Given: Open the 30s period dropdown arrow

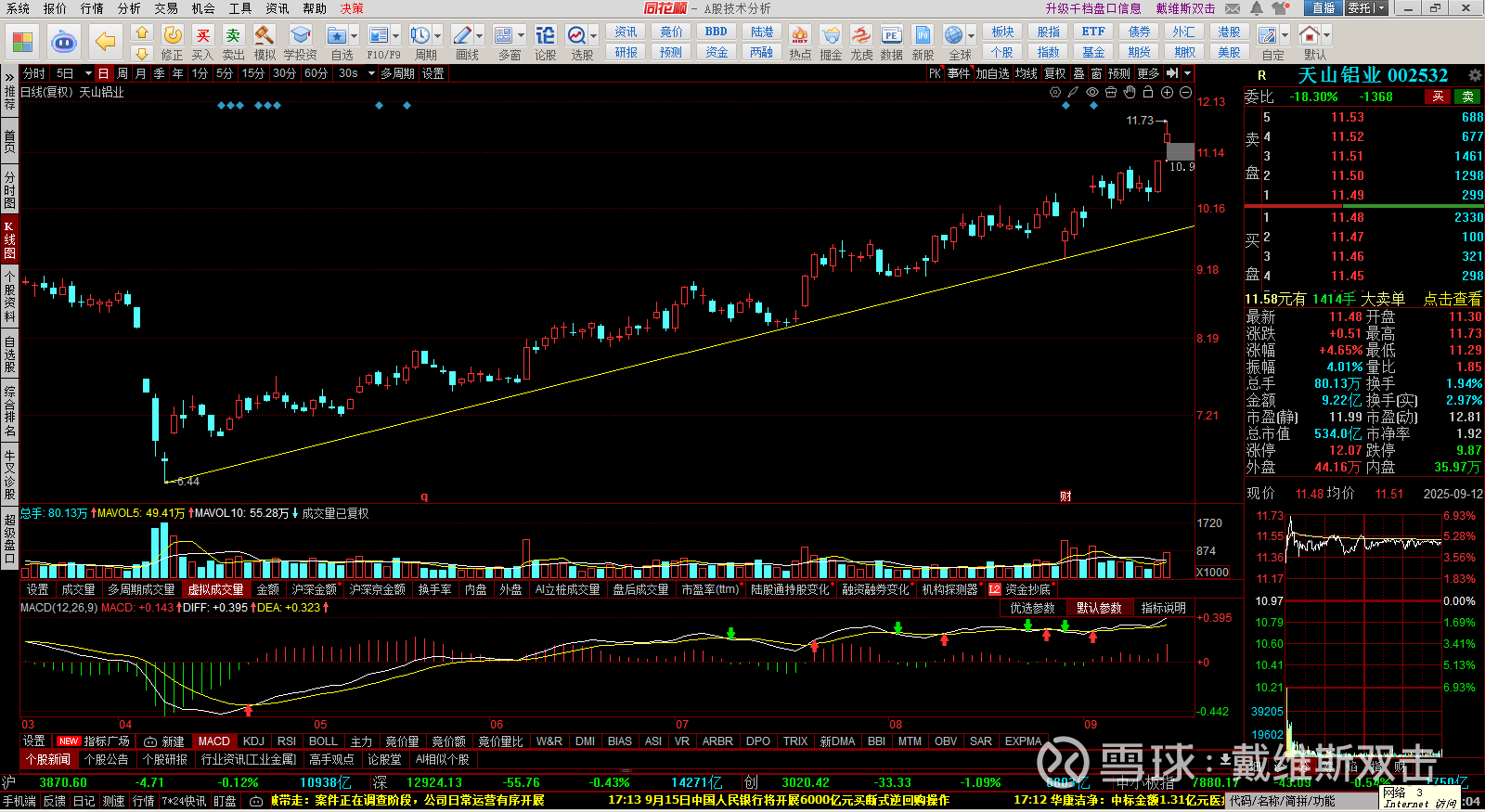Looking at the screenshot, I should point(371,73).
